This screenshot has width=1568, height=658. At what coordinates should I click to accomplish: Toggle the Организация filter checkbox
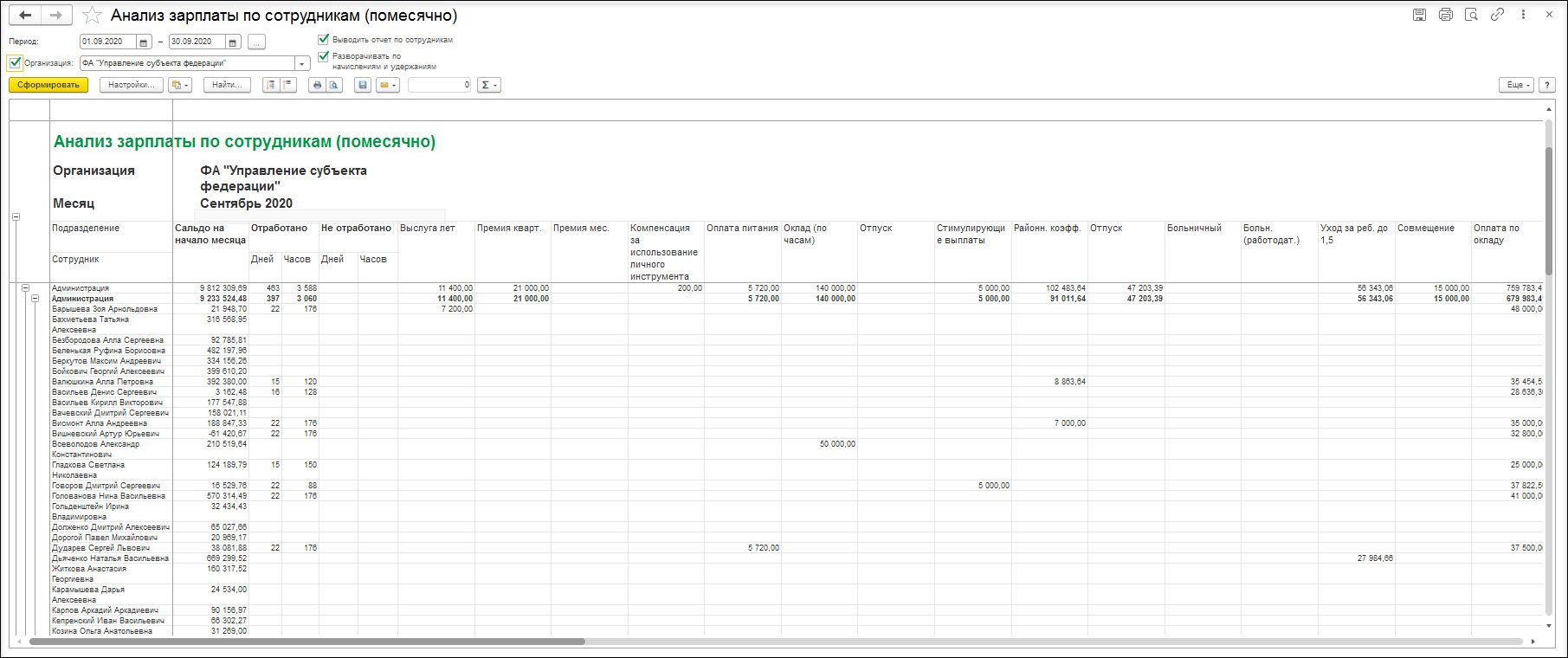[x=15, y=62]
